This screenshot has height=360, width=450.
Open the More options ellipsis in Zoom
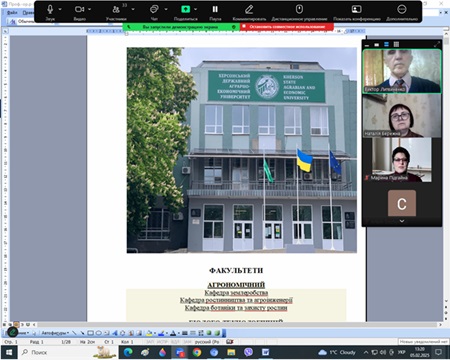(x=402, y=9)
